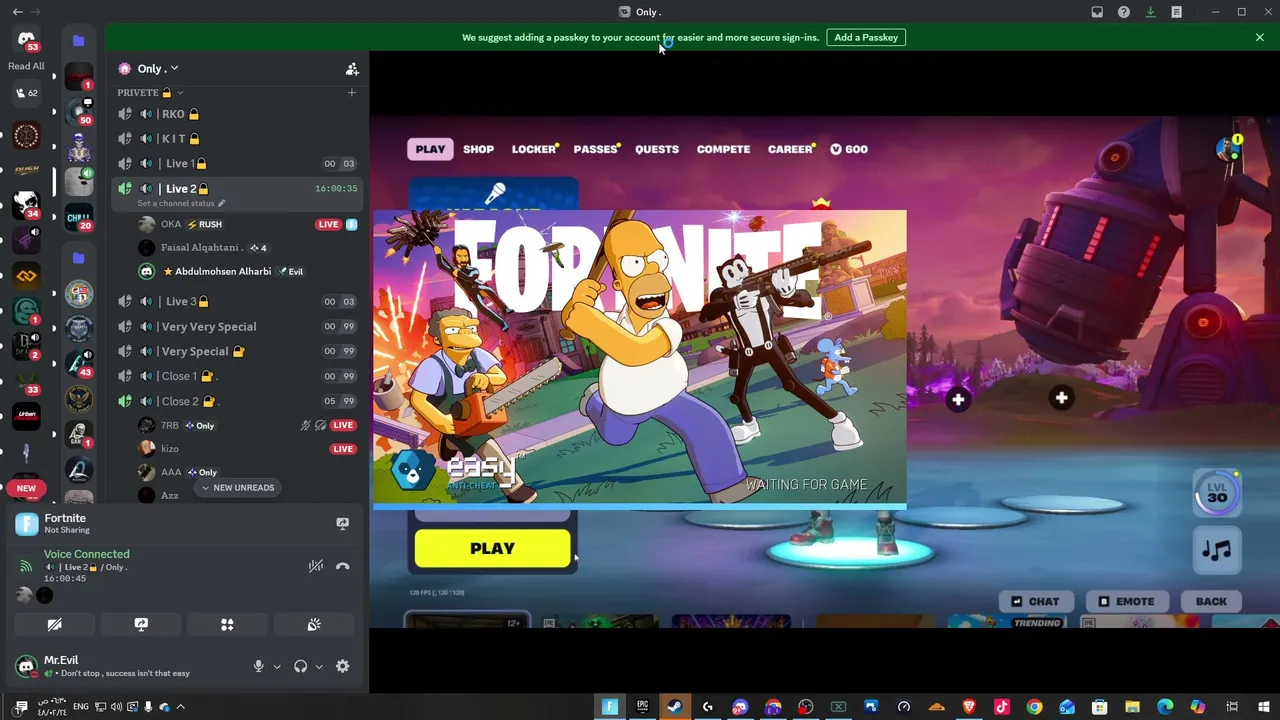This screenshot has height=720, width=1280.
Task: Join the Close 1 voice channel
Action: 238,376
